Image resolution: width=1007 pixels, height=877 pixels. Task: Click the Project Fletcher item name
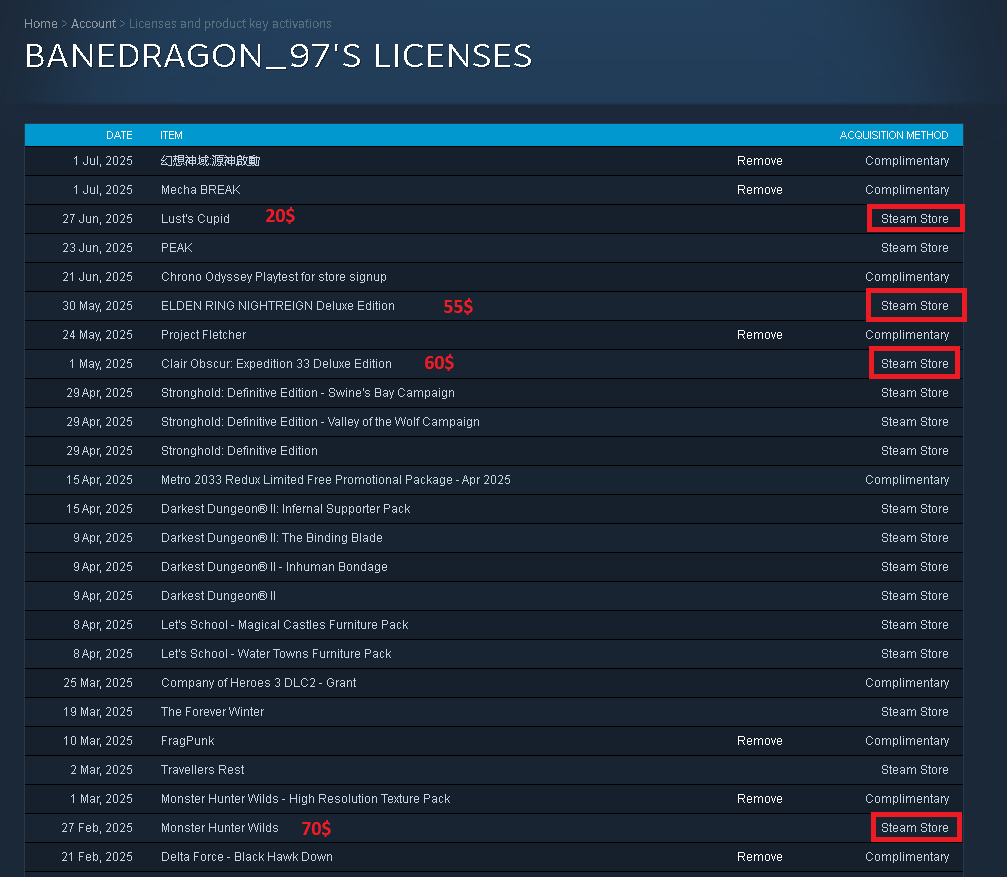coord(203,334)
